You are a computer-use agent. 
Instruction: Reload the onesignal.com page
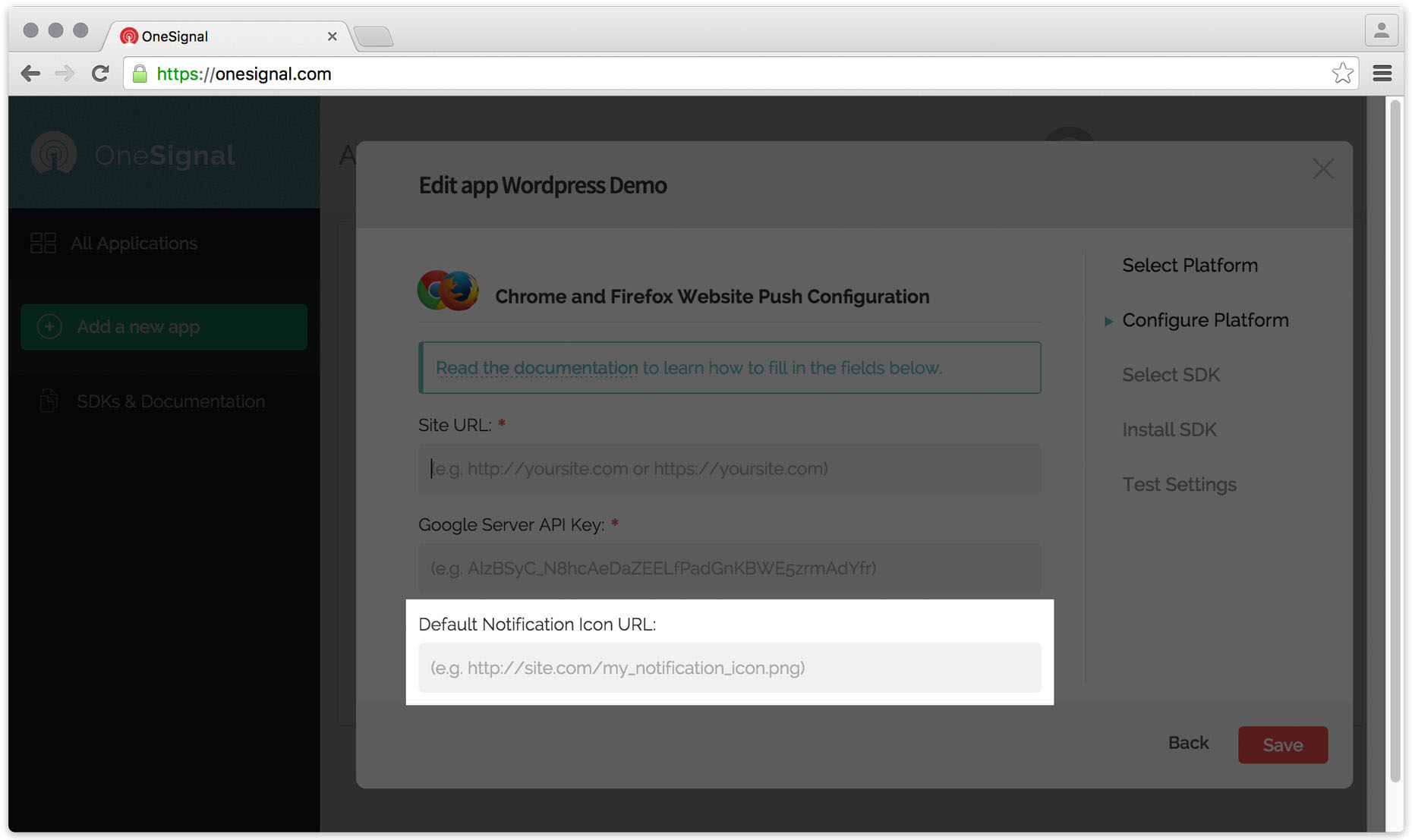click(x=100, y=74)
